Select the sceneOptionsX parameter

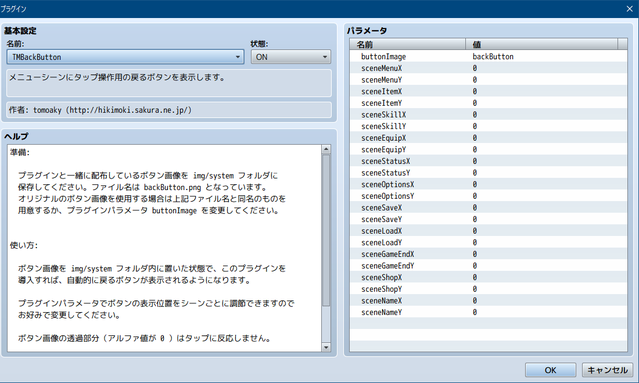tap(388, 184)
